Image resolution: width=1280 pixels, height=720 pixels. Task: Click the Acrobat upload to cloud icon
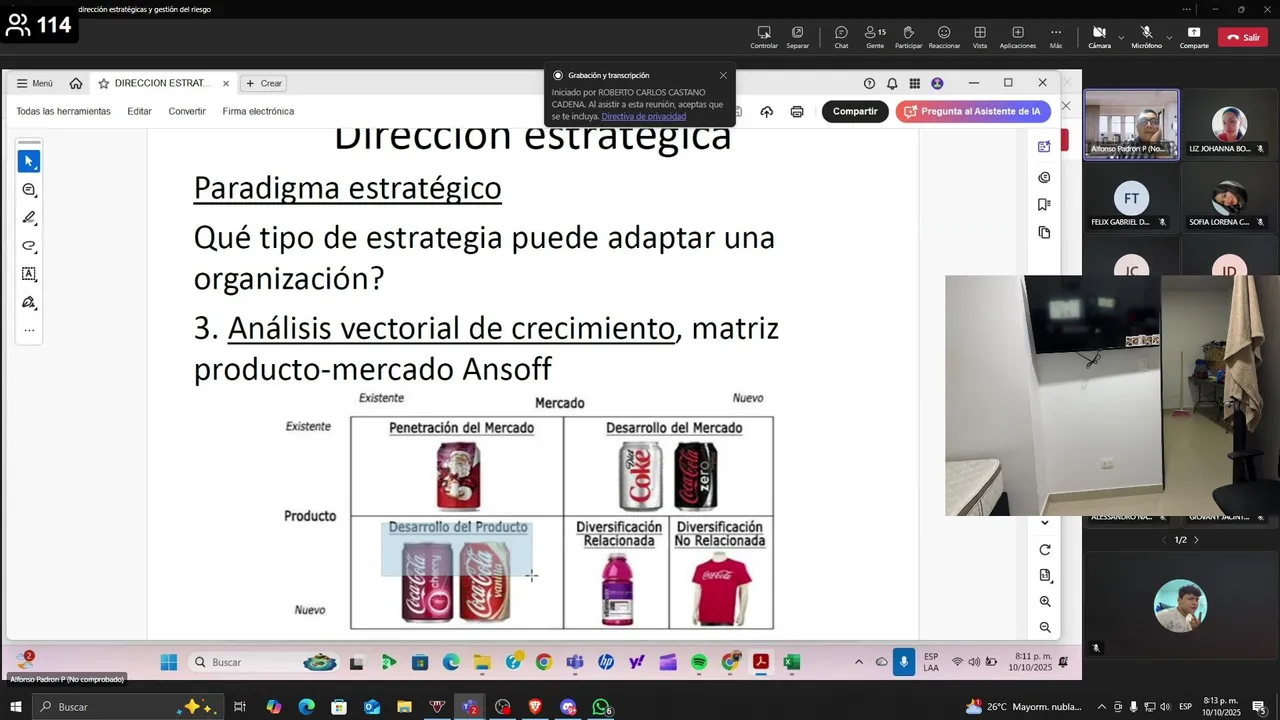(x=767, y=112)
